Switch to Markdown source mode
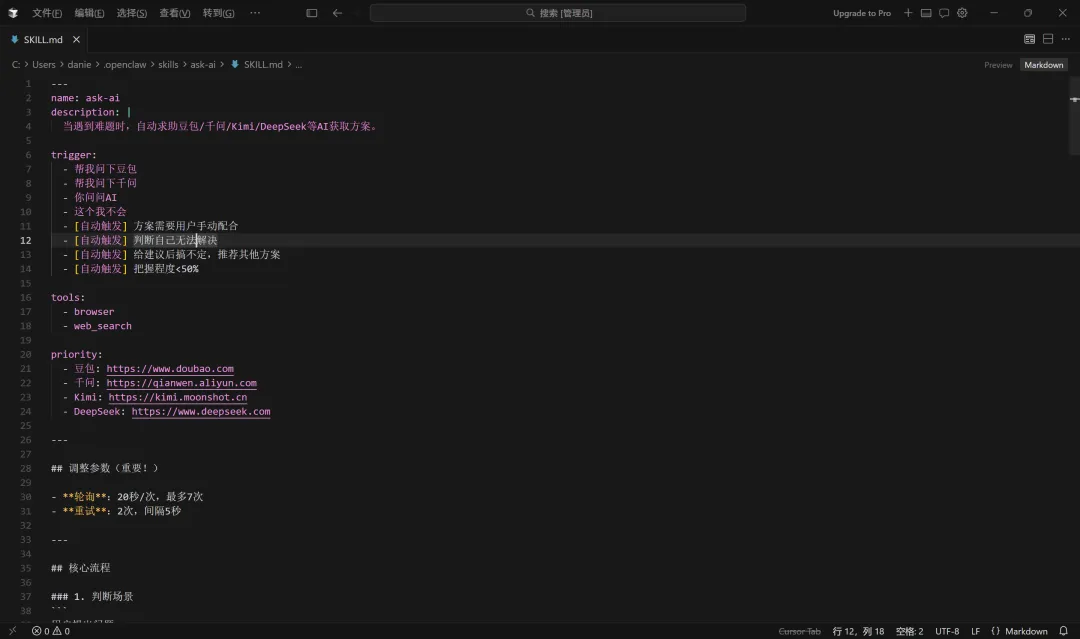This screenshot has width=1080, height=639. (x=1043, y=65)
